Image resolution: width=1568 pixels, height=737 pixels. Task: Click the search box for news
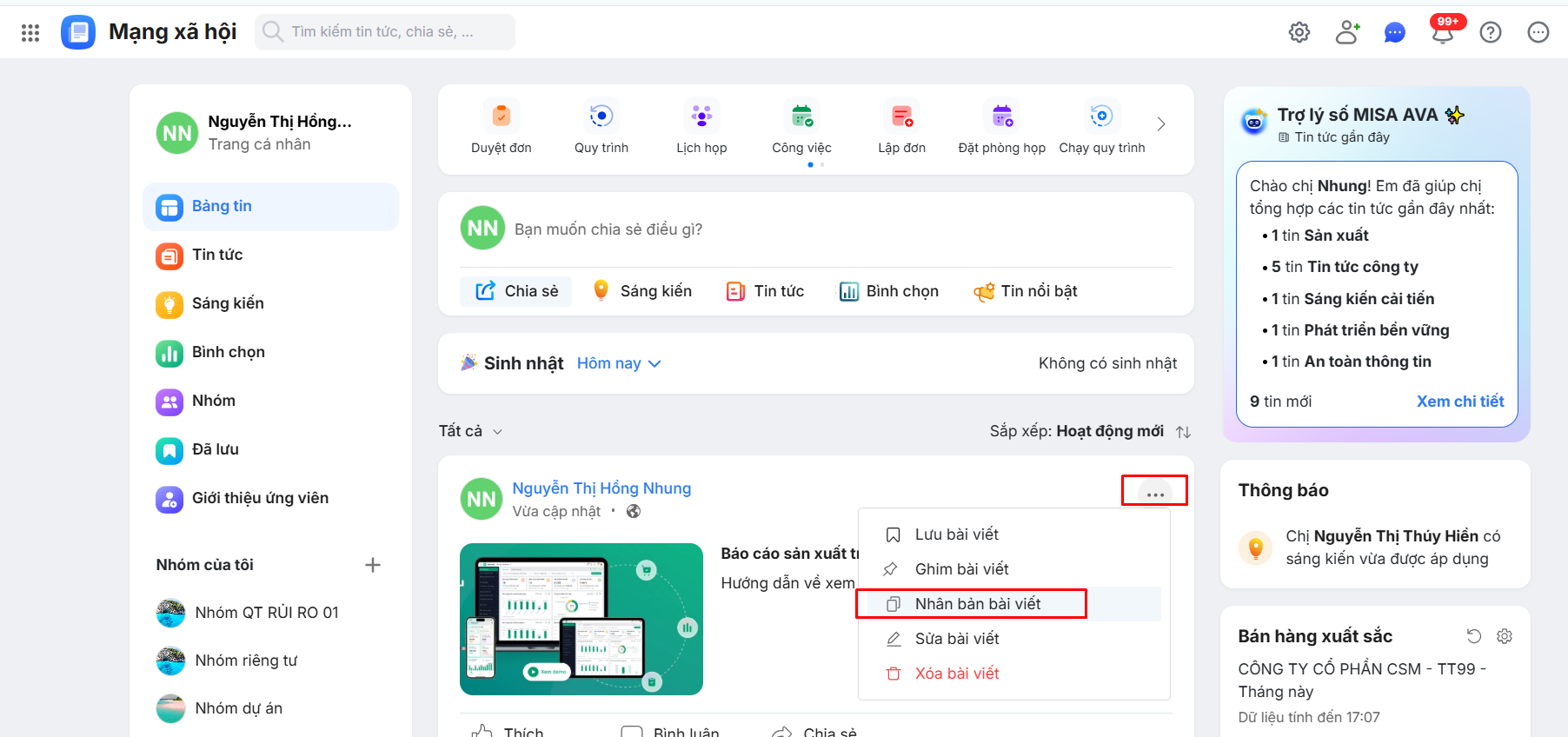tap(385, 32)
